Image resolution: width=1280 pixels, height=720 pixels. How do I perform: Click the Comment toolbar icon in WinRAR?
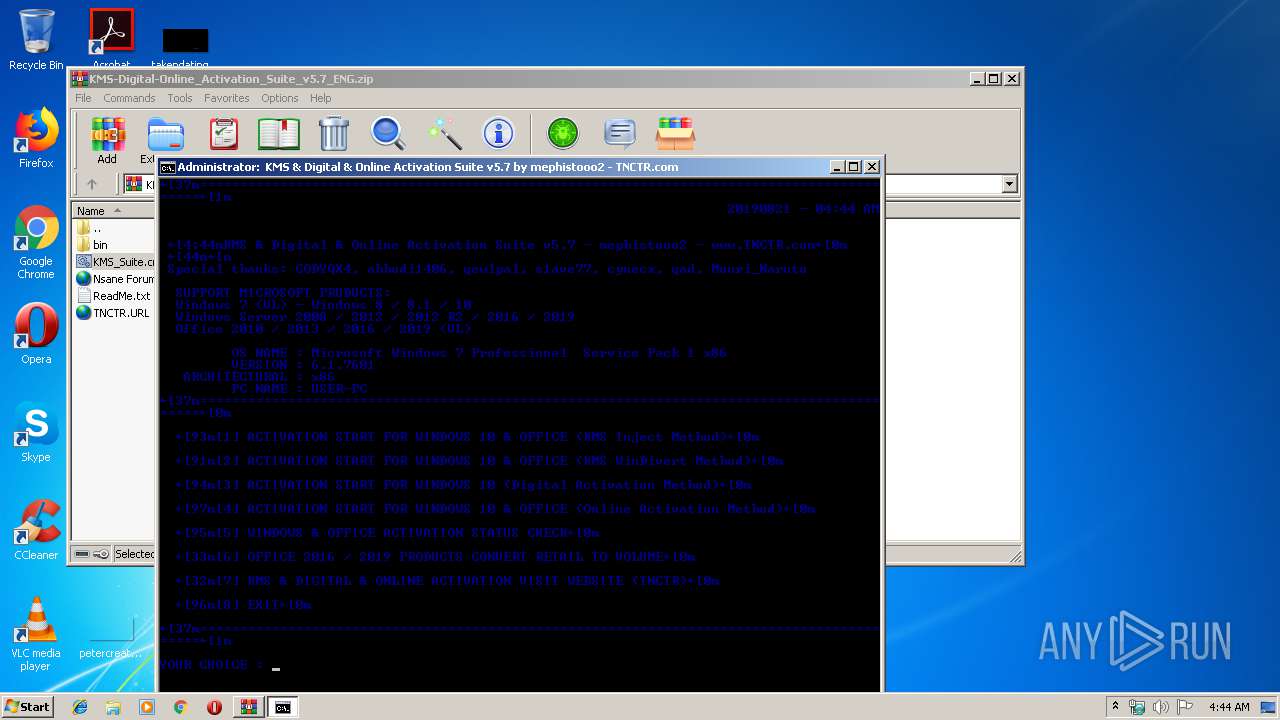pos(620,133)
